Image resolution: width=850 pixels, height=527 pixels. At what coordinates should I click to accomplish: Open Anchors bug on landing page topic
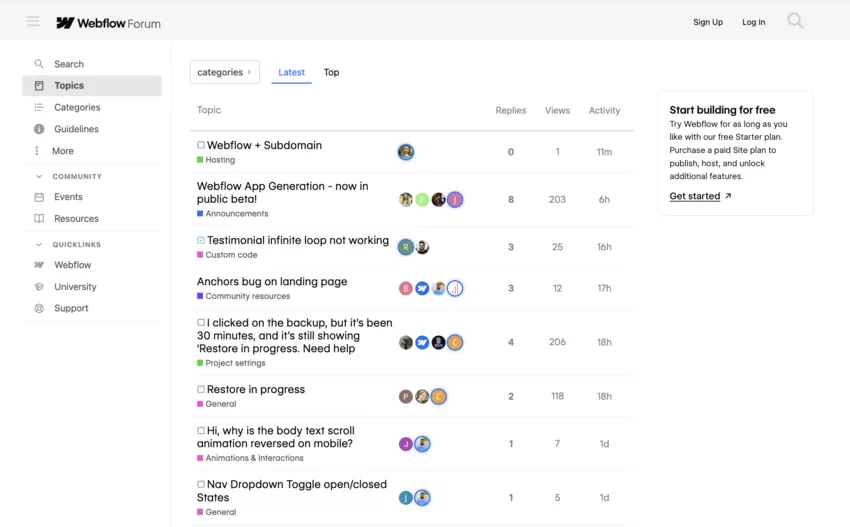pyautogui.click(x=272, y=281)
